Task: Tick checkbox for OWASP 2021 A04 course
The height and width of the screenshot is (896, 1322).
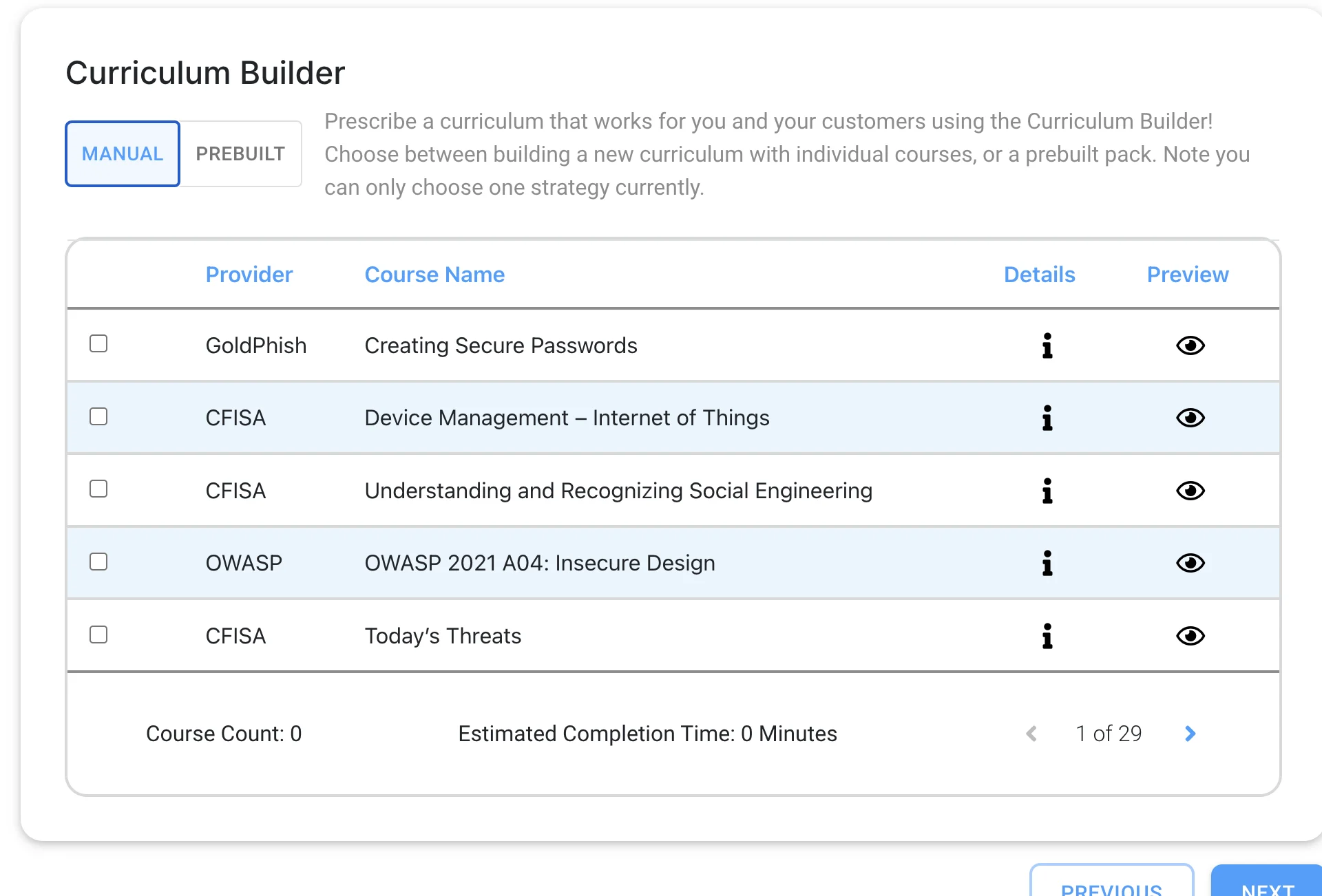Action: [x=98, y=562]
